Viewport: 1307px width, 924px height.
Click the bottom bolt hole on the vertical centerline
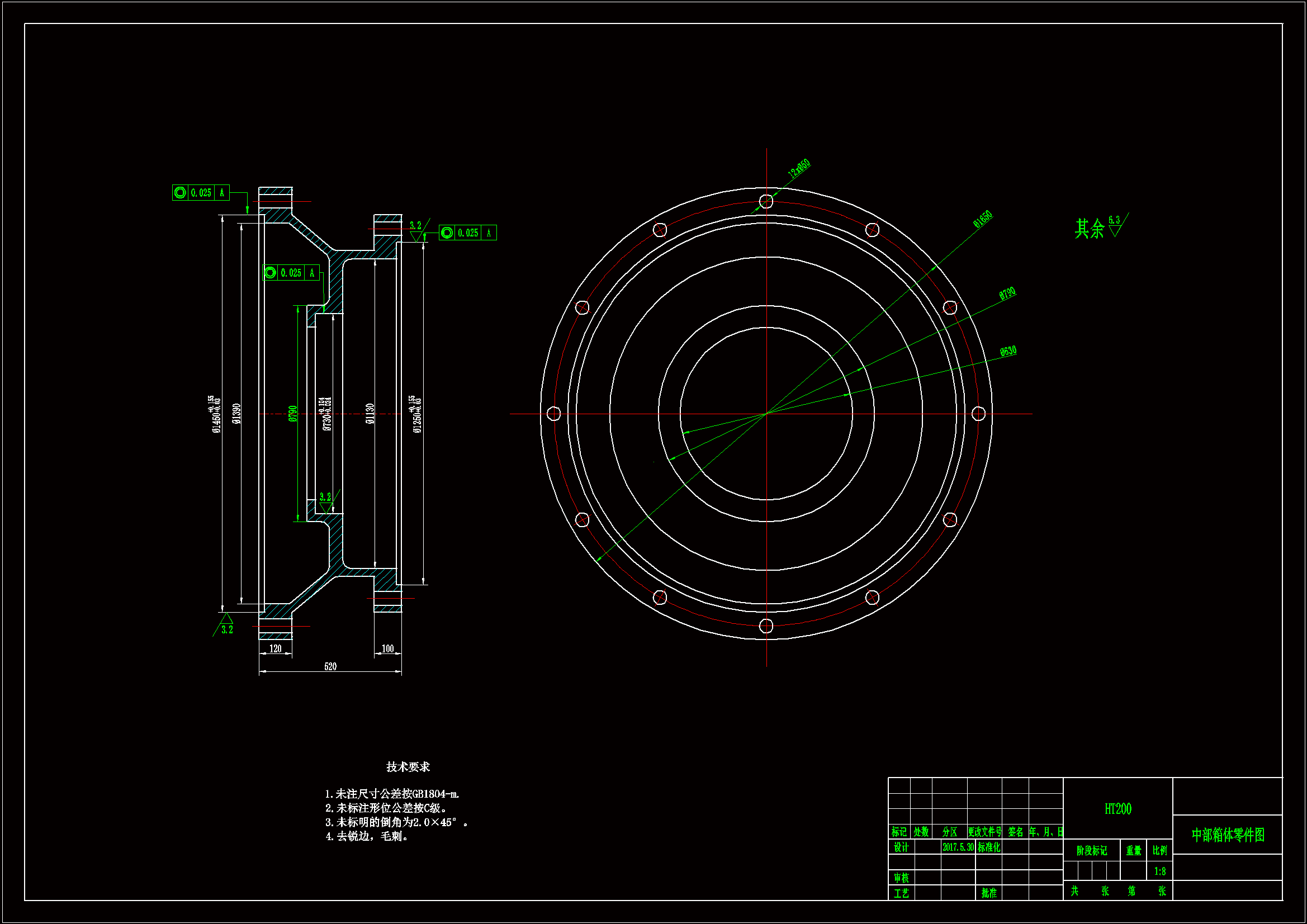click(x=766, y=626)
